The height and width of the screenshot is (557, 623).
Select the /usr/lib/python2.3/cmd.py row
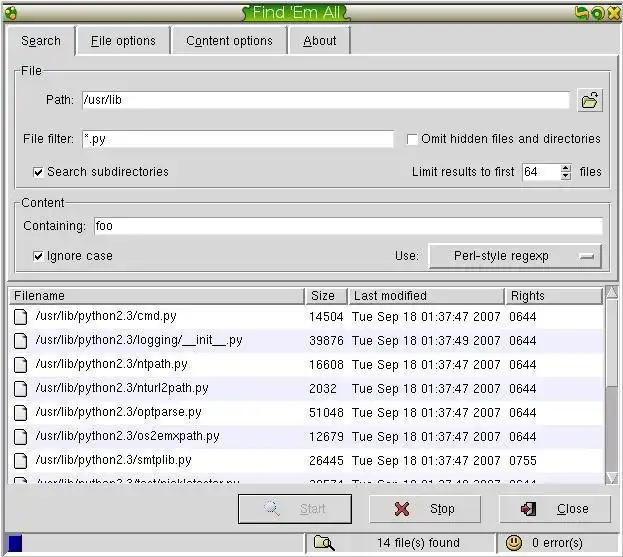306,317
